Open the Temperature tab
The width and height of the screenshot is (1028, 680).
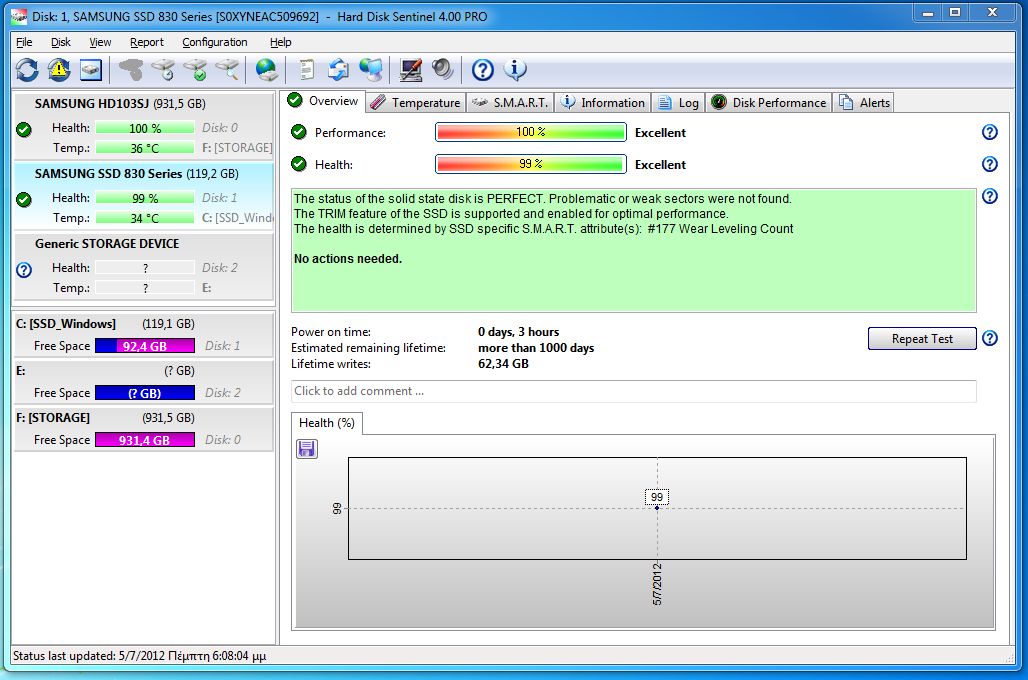[x=415, y=102]
